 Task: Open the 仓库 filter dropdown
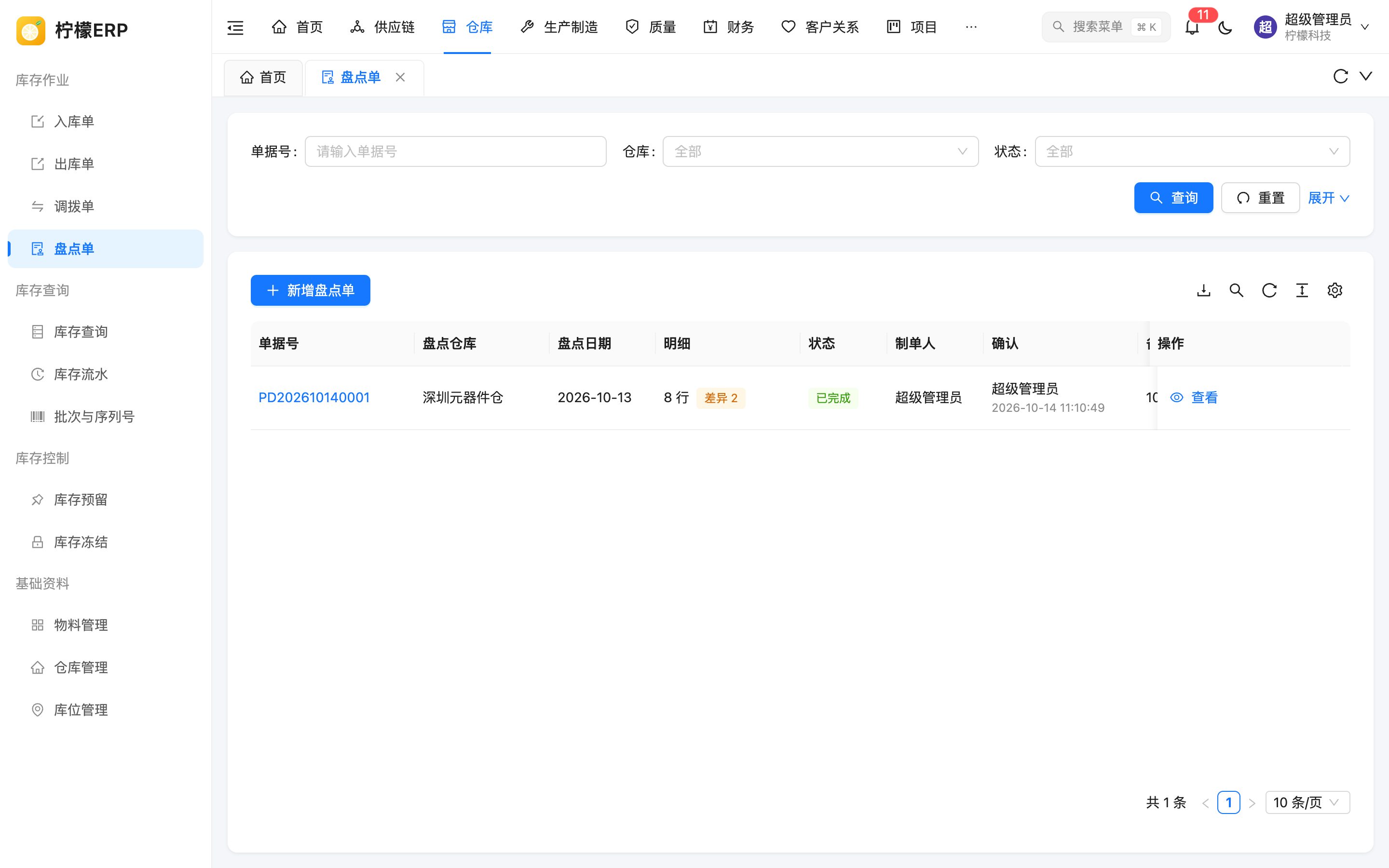click(820, 151)
